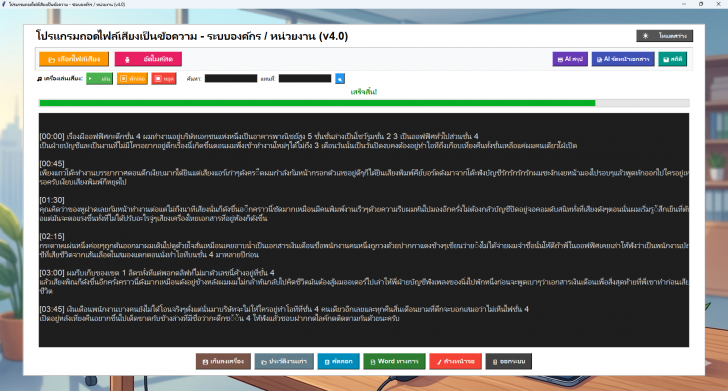This screenshot has height=391, width=728.
Task: Click the [01:30] timestamp in transcript
Action: pyautogui.click(x=52, y=200)
